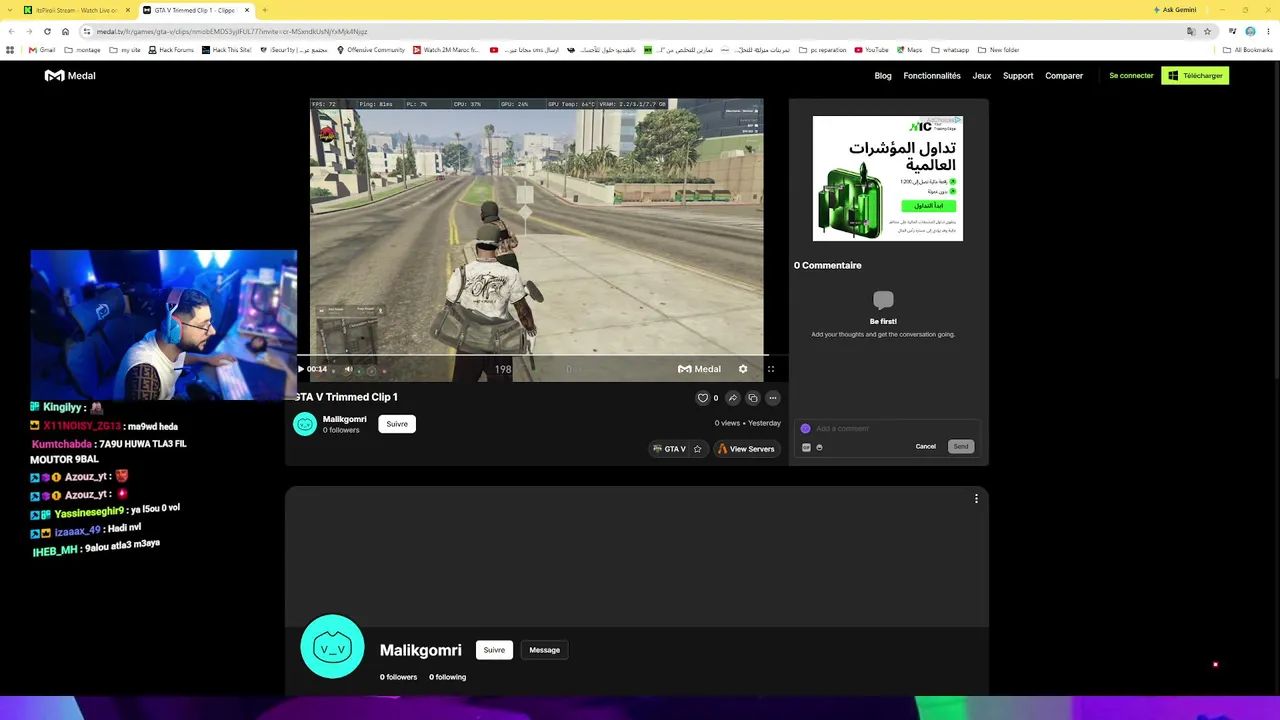The image size is (1280, 720).
Task: Go to the Medal home logo
Action: [70, 75]
